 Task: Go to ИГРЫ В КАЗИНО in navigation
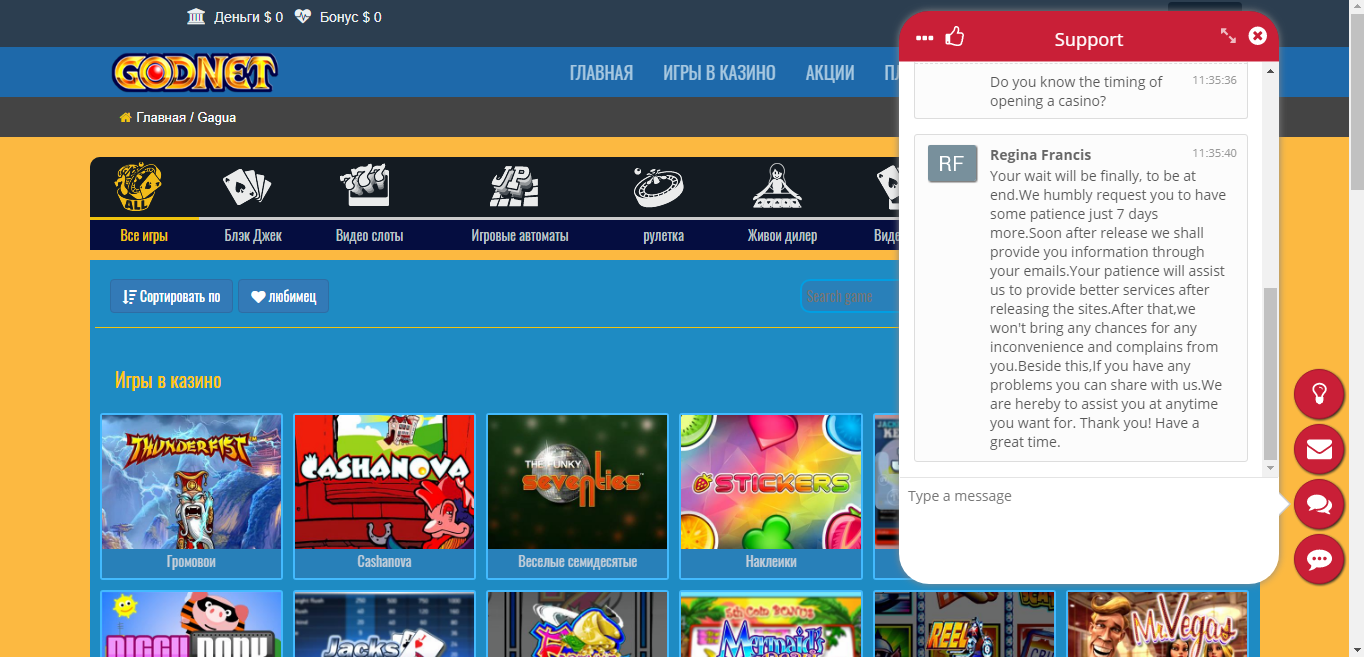click(719, 73)
